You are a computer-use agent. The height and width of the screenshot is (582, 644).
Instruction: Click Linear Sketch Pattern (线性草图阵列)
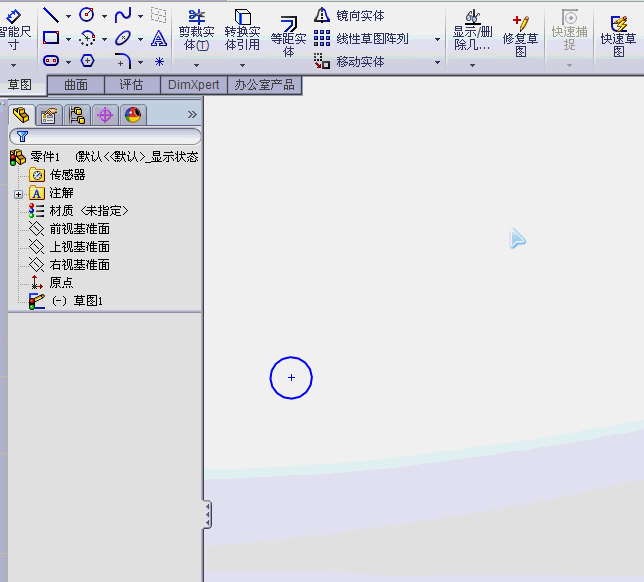(361, 39)
